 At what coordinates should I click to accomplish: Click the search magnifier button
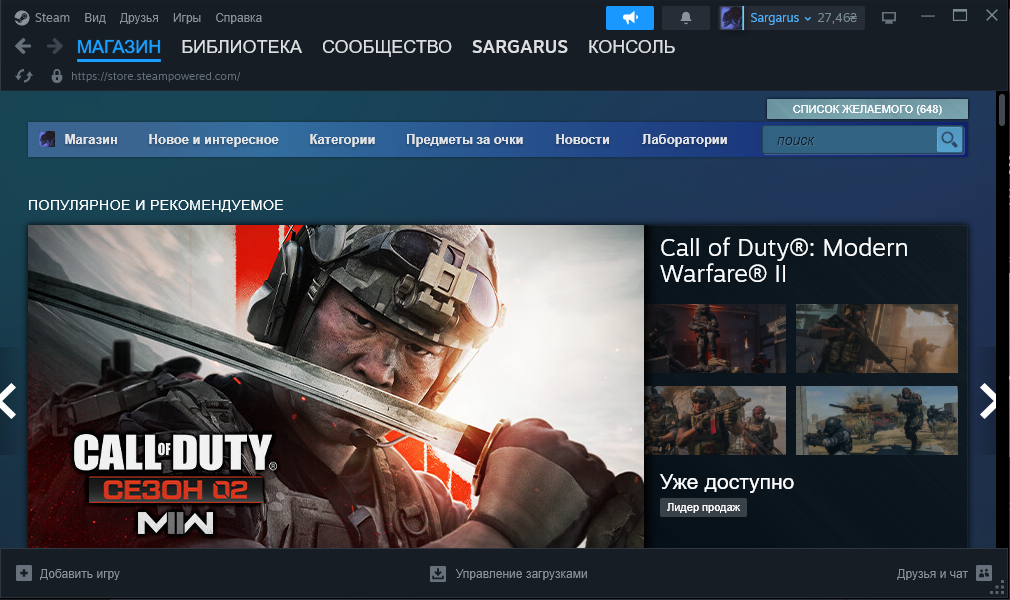(x=949, y=139)
